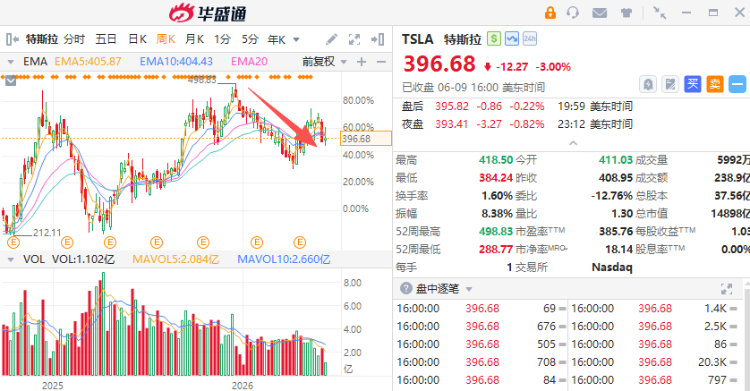Click the 最低 value 384.24
The width and height of the screenshot is (750, 391).
coord(496,178)
